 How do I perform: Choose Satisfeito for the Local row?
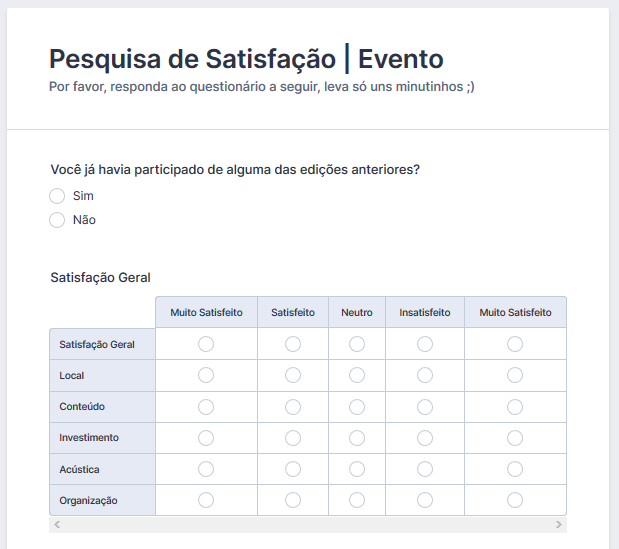tap(293, 375)
